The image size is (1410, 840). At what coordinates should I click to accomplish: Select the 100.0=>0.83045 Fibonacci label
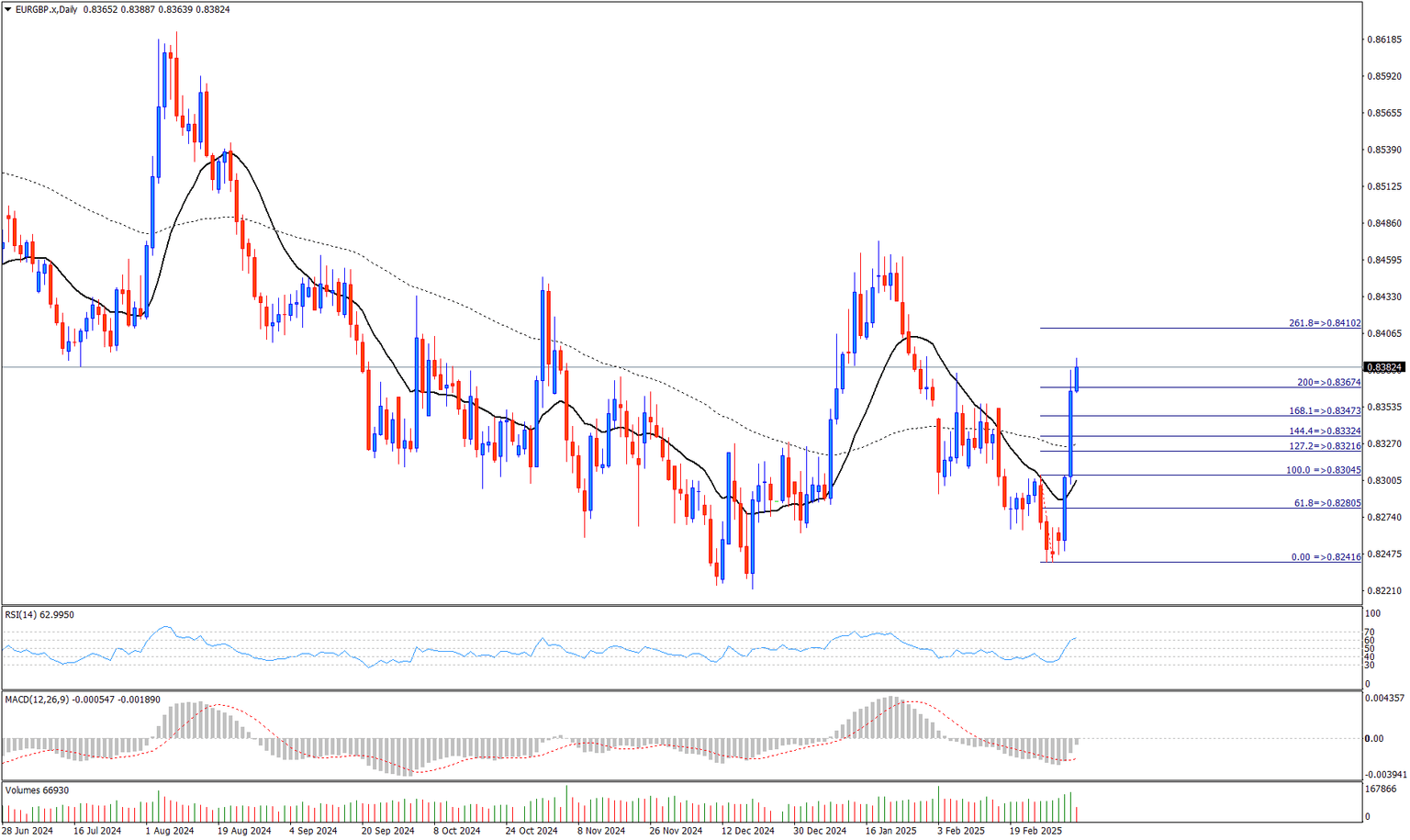click(x=1323, y=470)
